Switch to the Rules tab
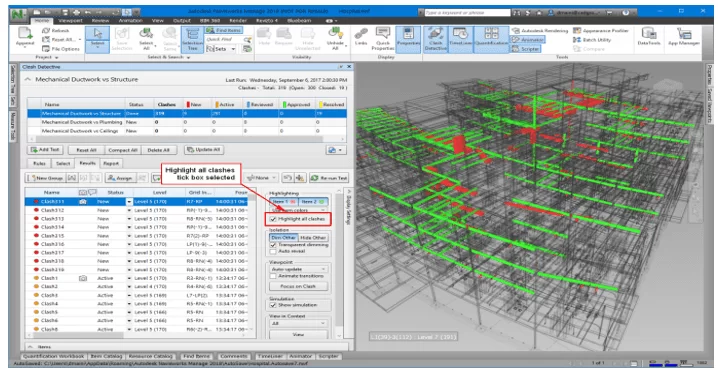This screenshot has width=718, height=373. click(x=39, y=163)
